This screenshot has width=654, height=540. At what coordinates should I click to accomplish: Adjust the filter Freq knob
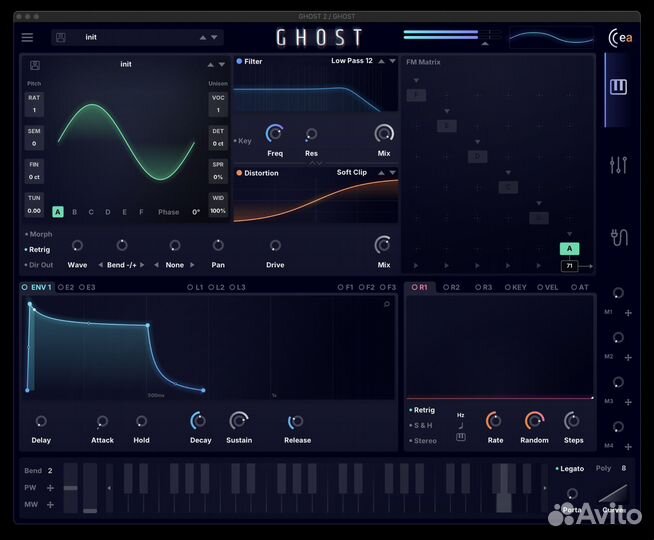274,133
